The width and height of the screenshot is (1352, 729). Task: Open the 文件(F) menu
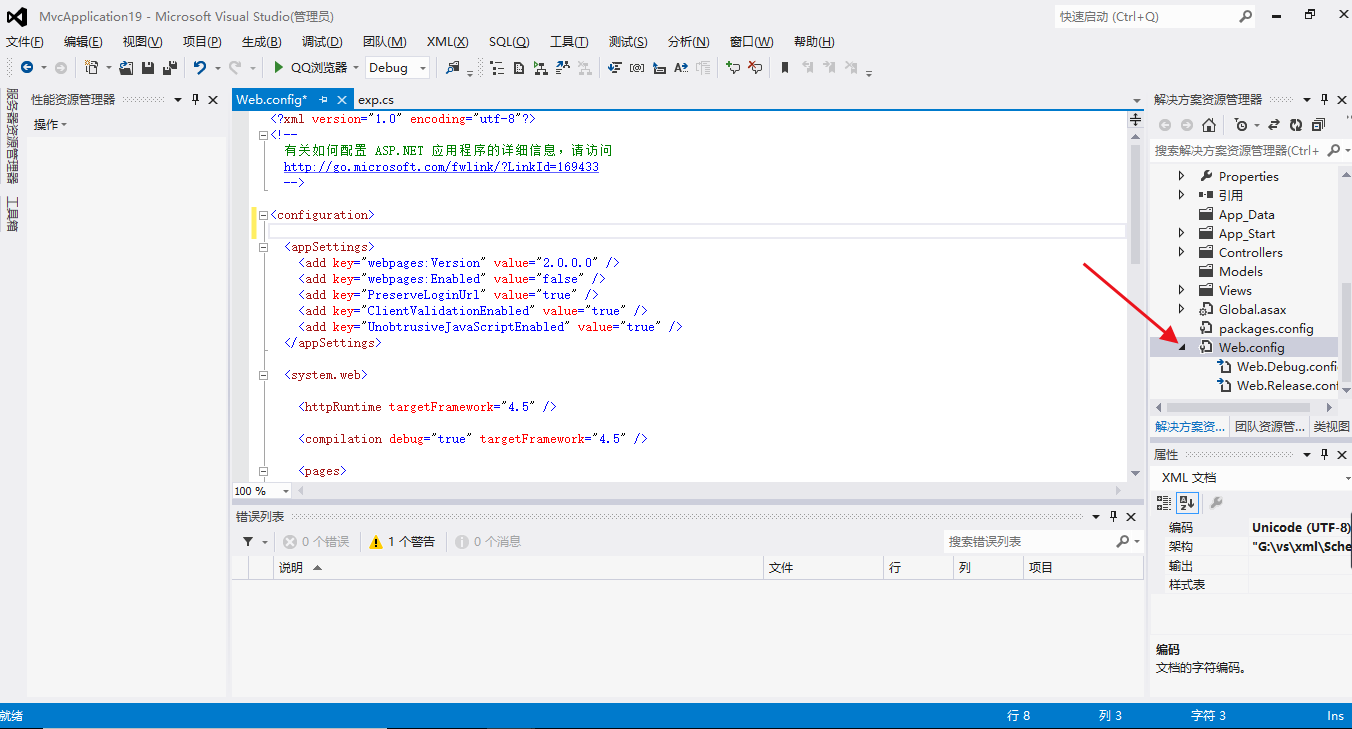pyautogui.click(x=25, y=41)
